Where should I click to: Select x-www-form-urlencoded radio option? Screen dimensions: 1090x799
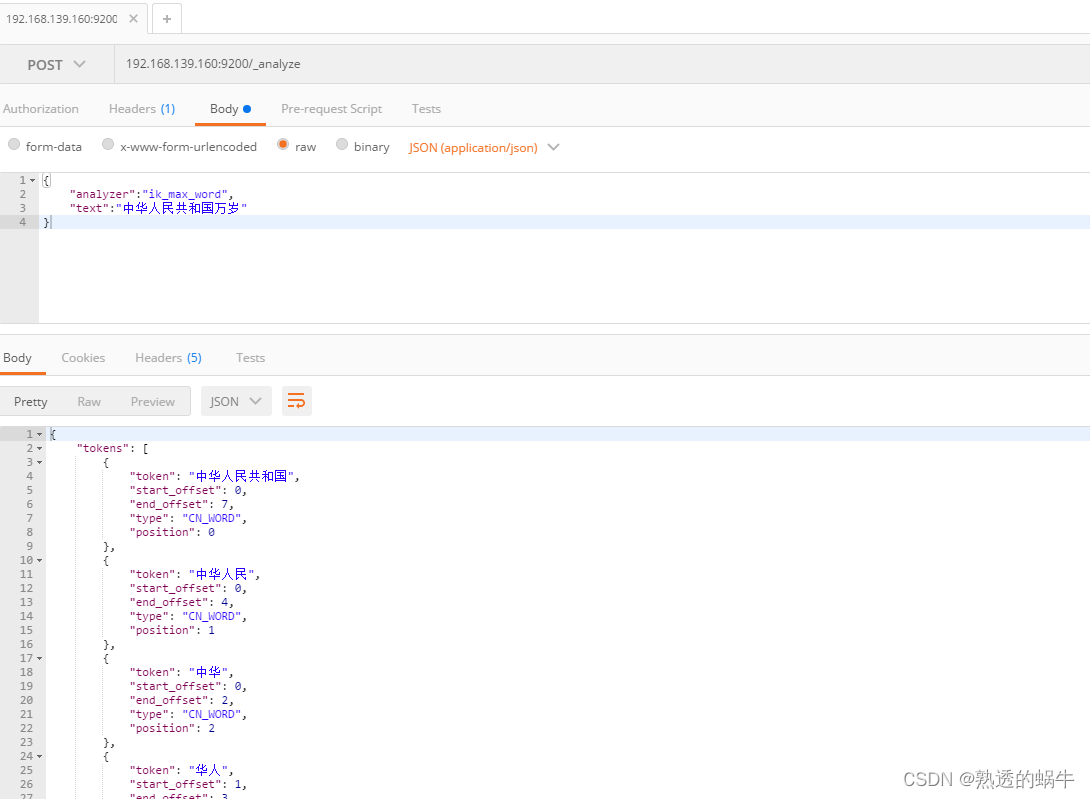[108, 144]
